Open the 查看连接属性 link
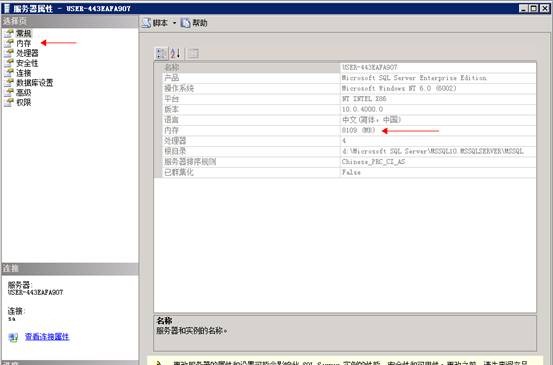The height and width of the screenshot is (365, 553). (x=47, y=337)
